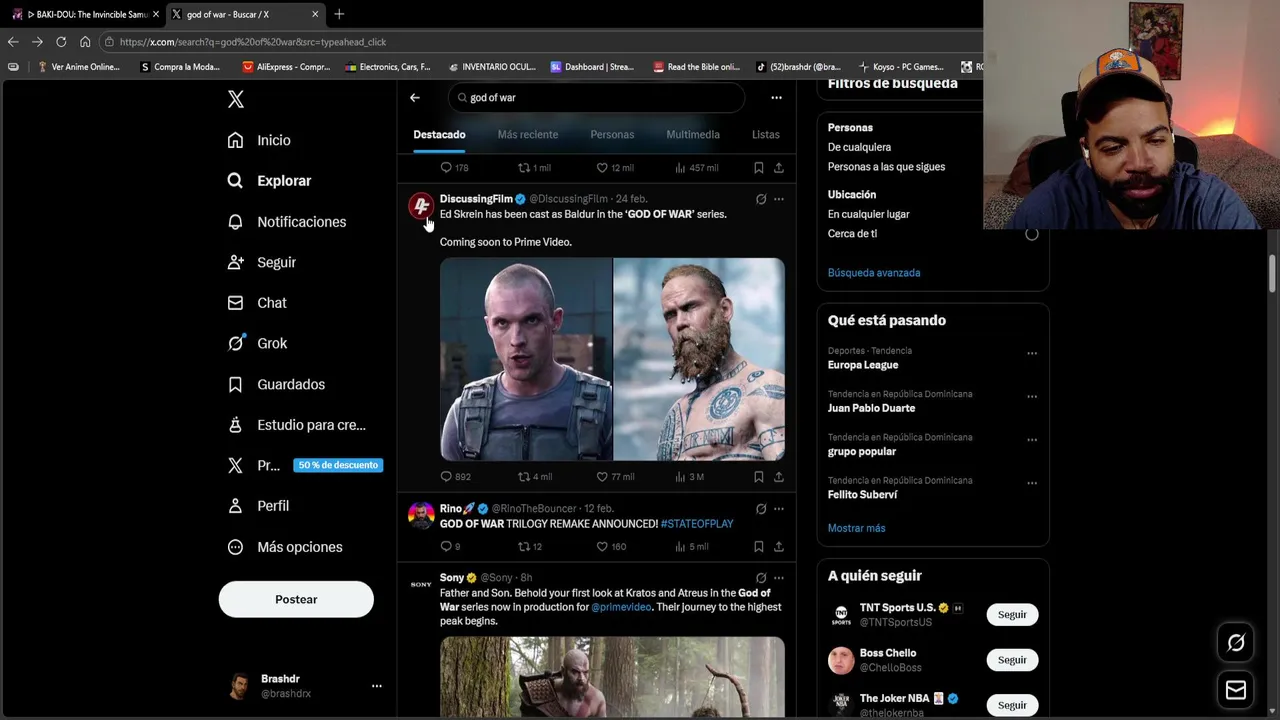Follow TNT Sports U.S. with Seguir
This screenshot has height=720, width=1280.
coord(1012,615)
